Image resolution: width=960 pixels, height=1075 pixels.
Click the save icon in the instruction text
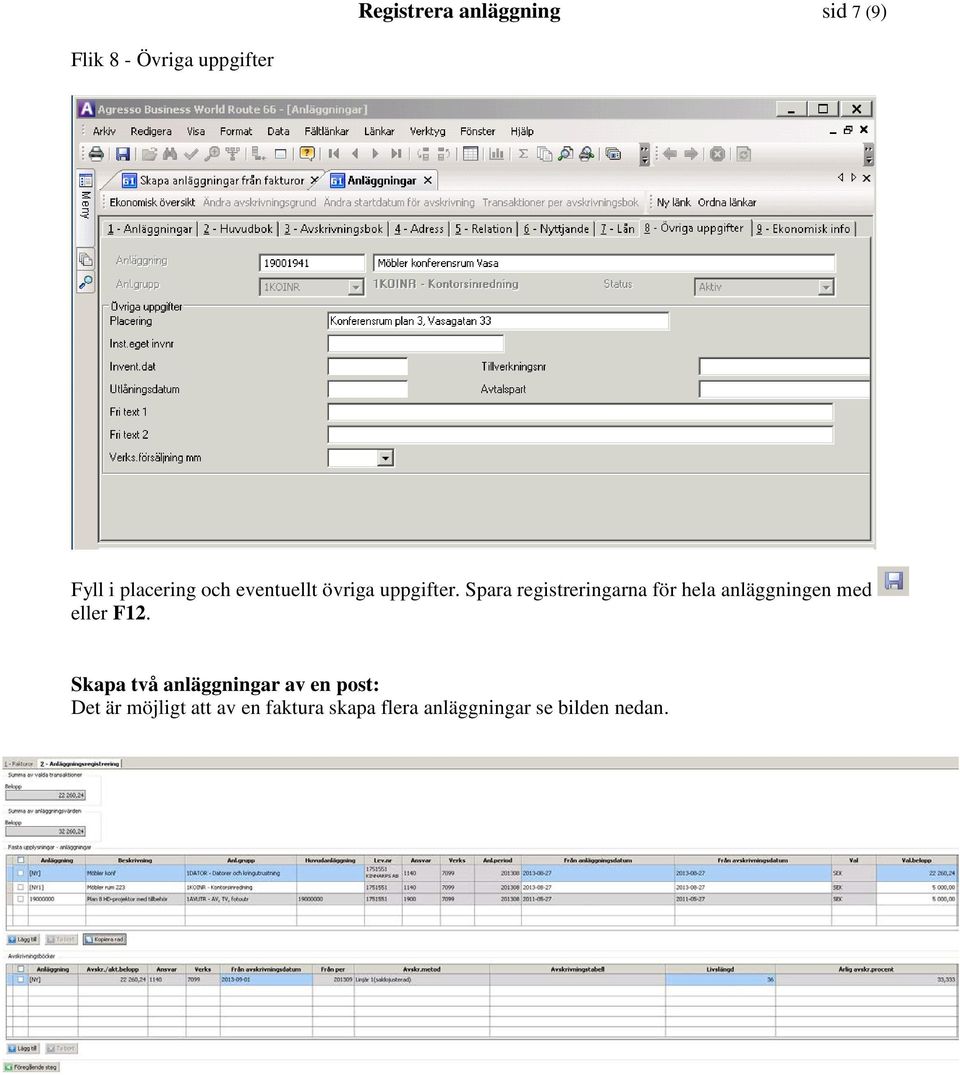893,581
